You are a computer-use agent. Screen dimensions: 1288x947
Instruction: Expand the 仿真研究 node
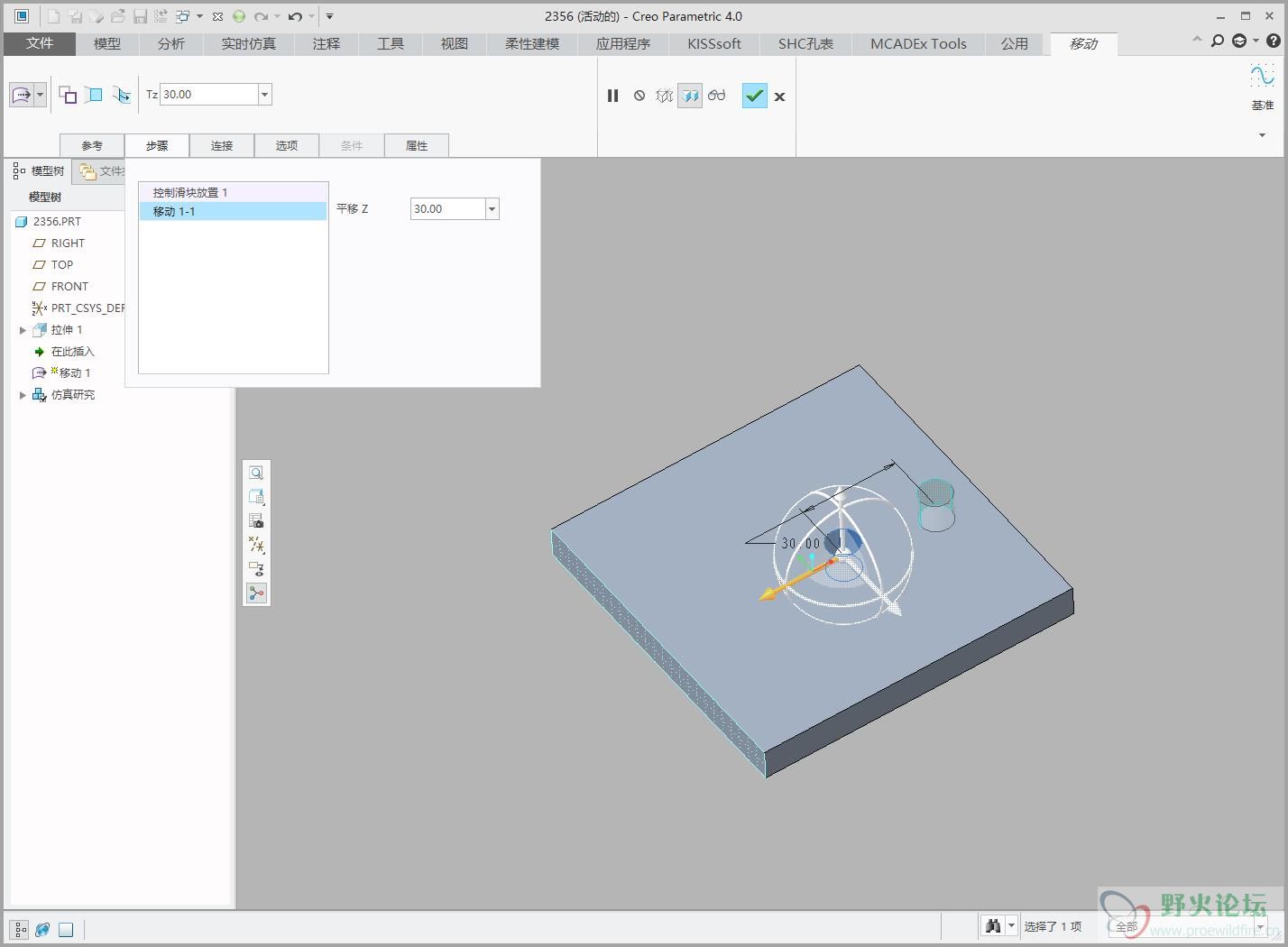click(x=23, y=395)
